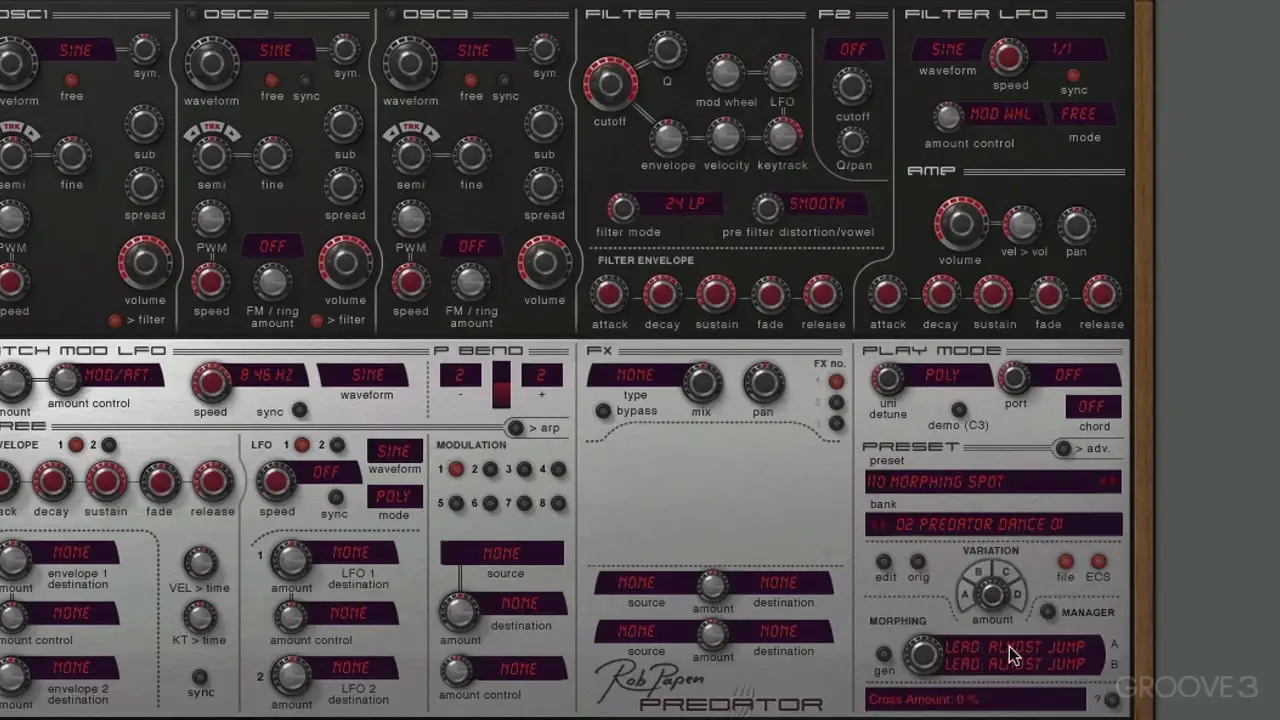Click the LFO mode POLY display
1280x720 pixels.
[x=394, y=497]
